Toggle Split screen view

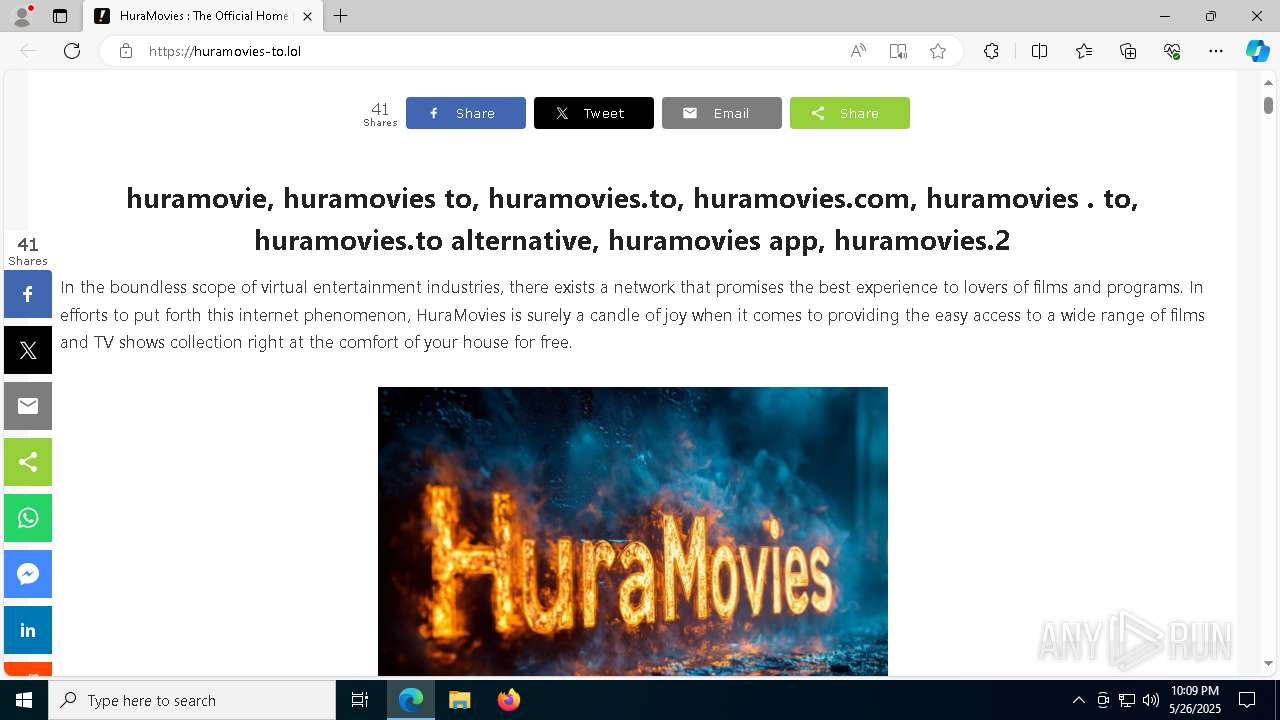[x=1039, y=51]
